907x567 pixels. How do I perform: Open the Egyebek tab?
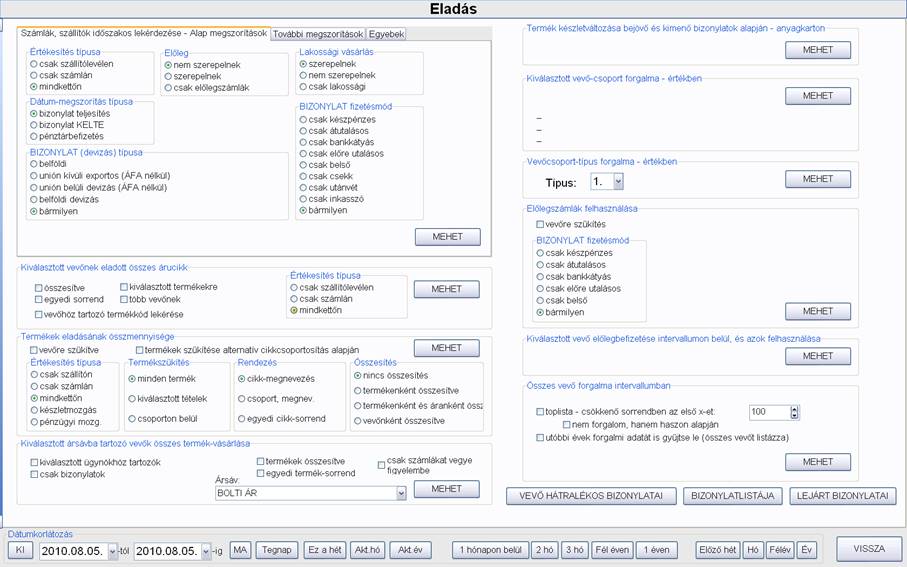(x=386, y=34)
